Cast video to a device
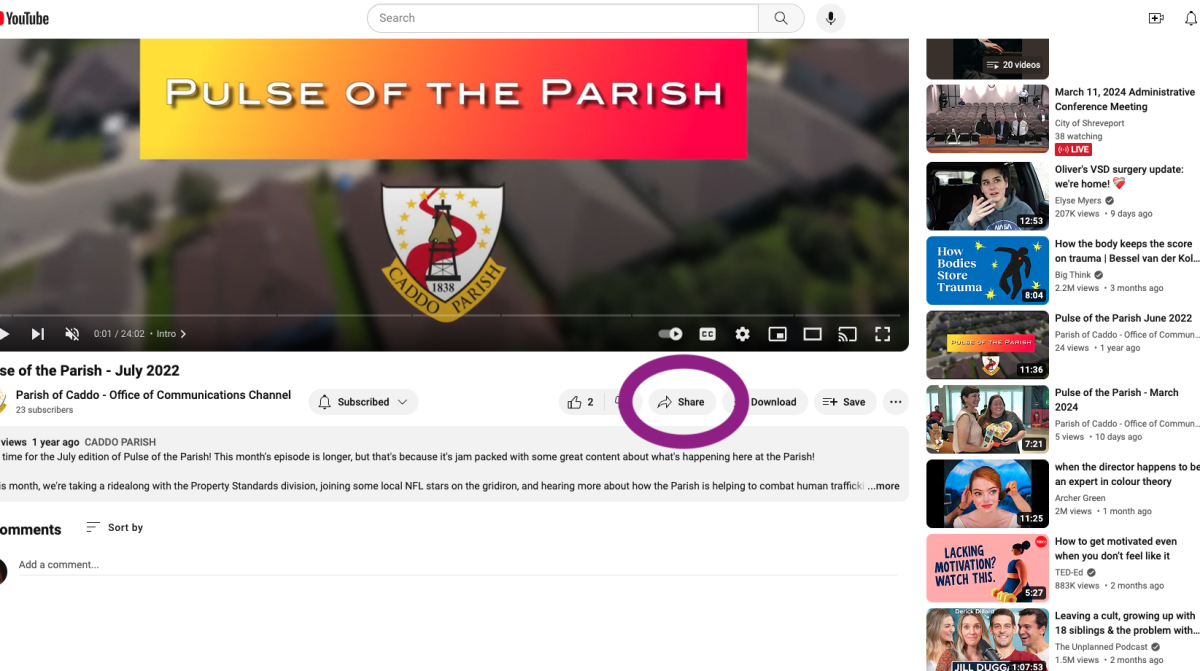The height and width of the screenshot is (671, 1200). coord(847,334)
